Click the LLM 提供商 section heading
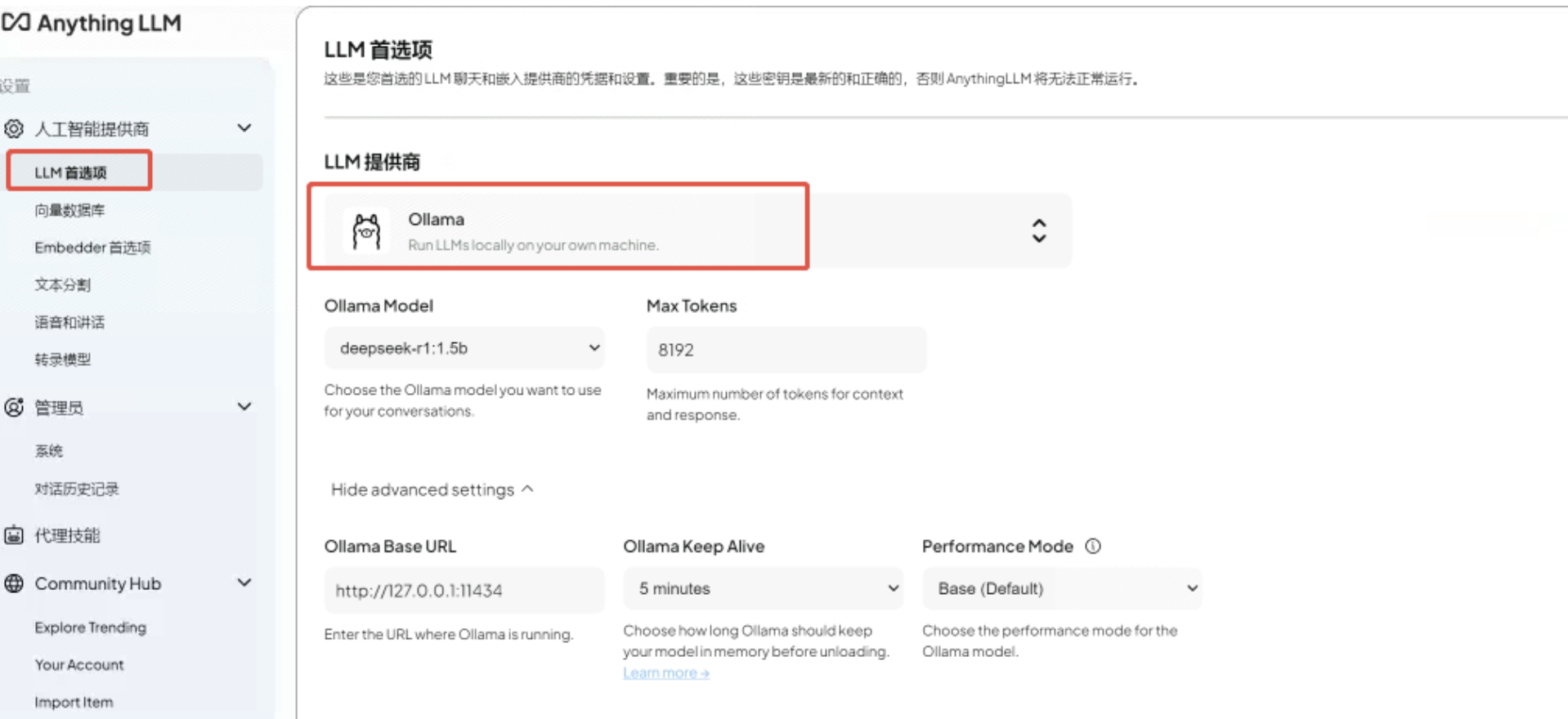This screenshot has width=1568, height=719. pyautogui.click(x=372, y=162)
